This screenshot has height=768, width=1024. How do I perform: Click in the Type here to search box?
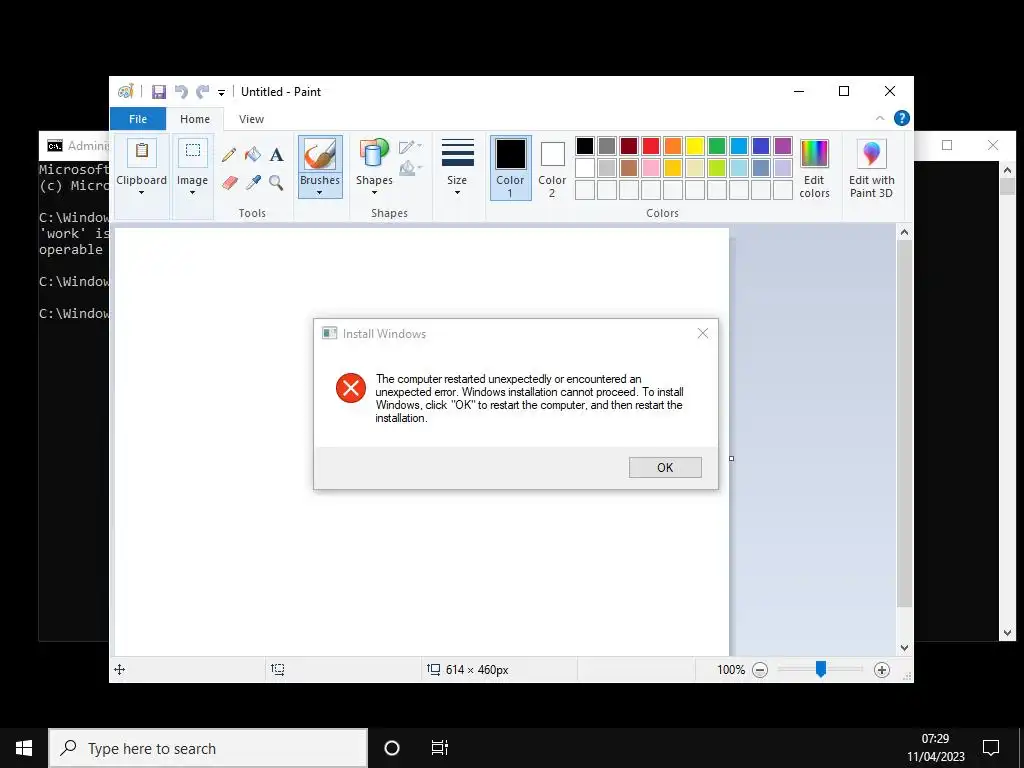click(208, 748)
